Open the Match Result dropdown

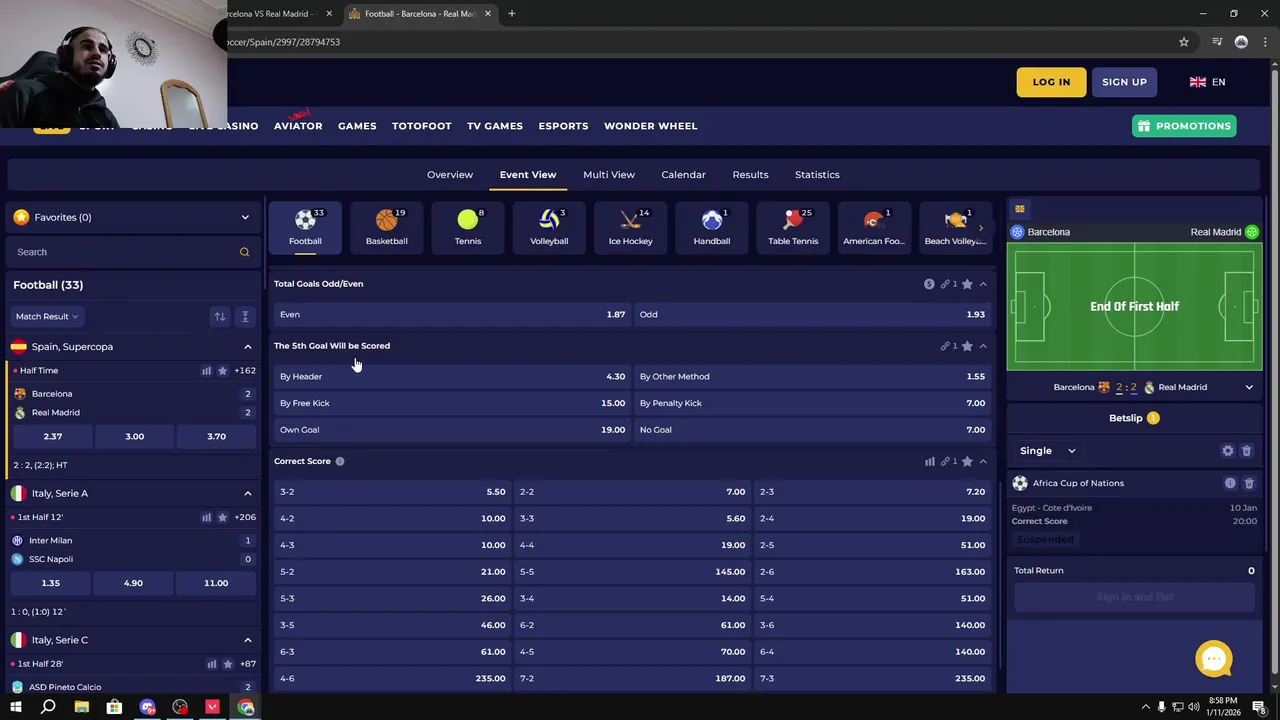click(x=46, y=316)
